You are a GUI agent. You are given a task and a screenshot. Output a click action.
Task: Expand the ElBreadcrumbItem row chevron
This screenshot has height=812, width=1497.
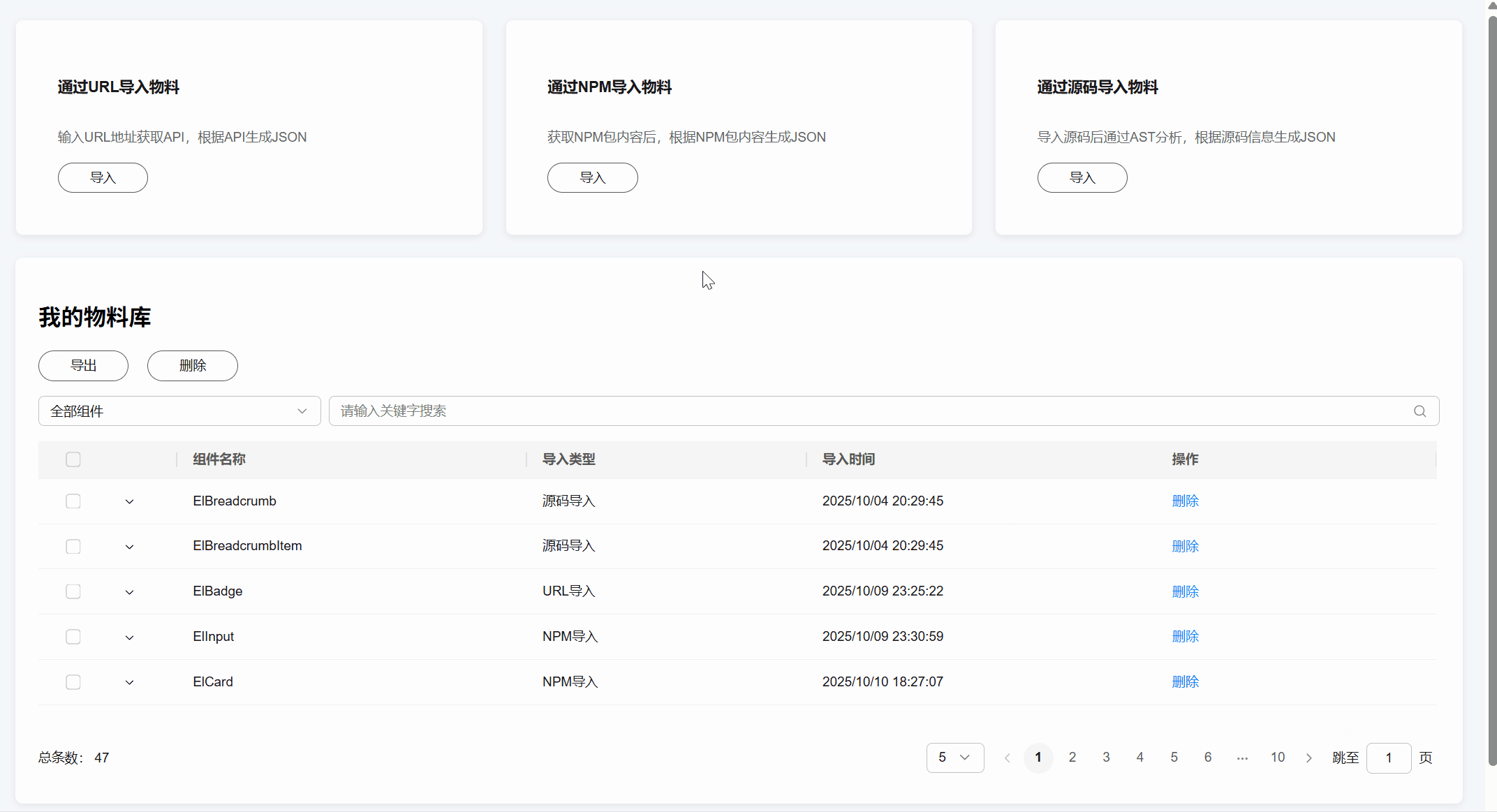pyautogui.click(x=129, y=547)
